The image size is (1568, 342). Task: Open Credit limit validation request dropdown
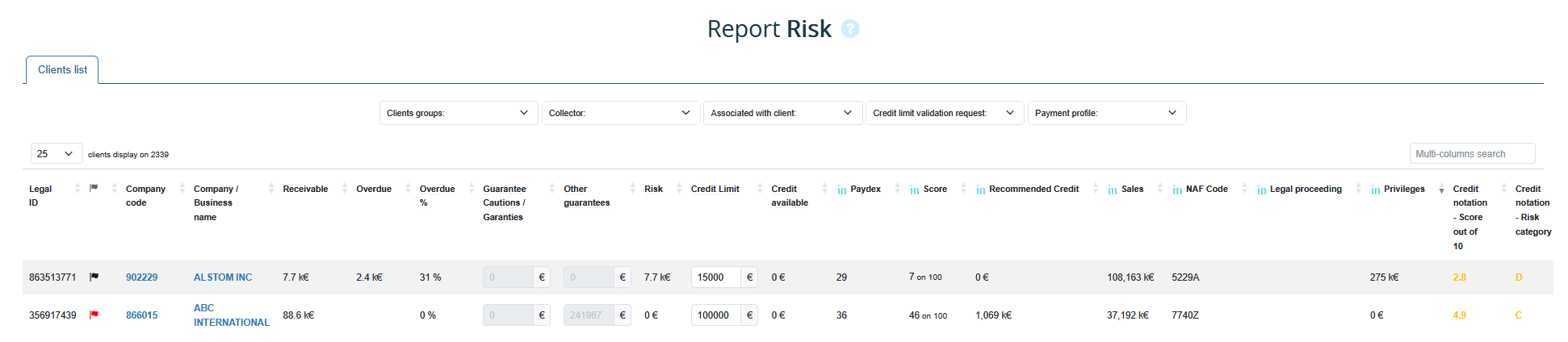pos(943,113)
